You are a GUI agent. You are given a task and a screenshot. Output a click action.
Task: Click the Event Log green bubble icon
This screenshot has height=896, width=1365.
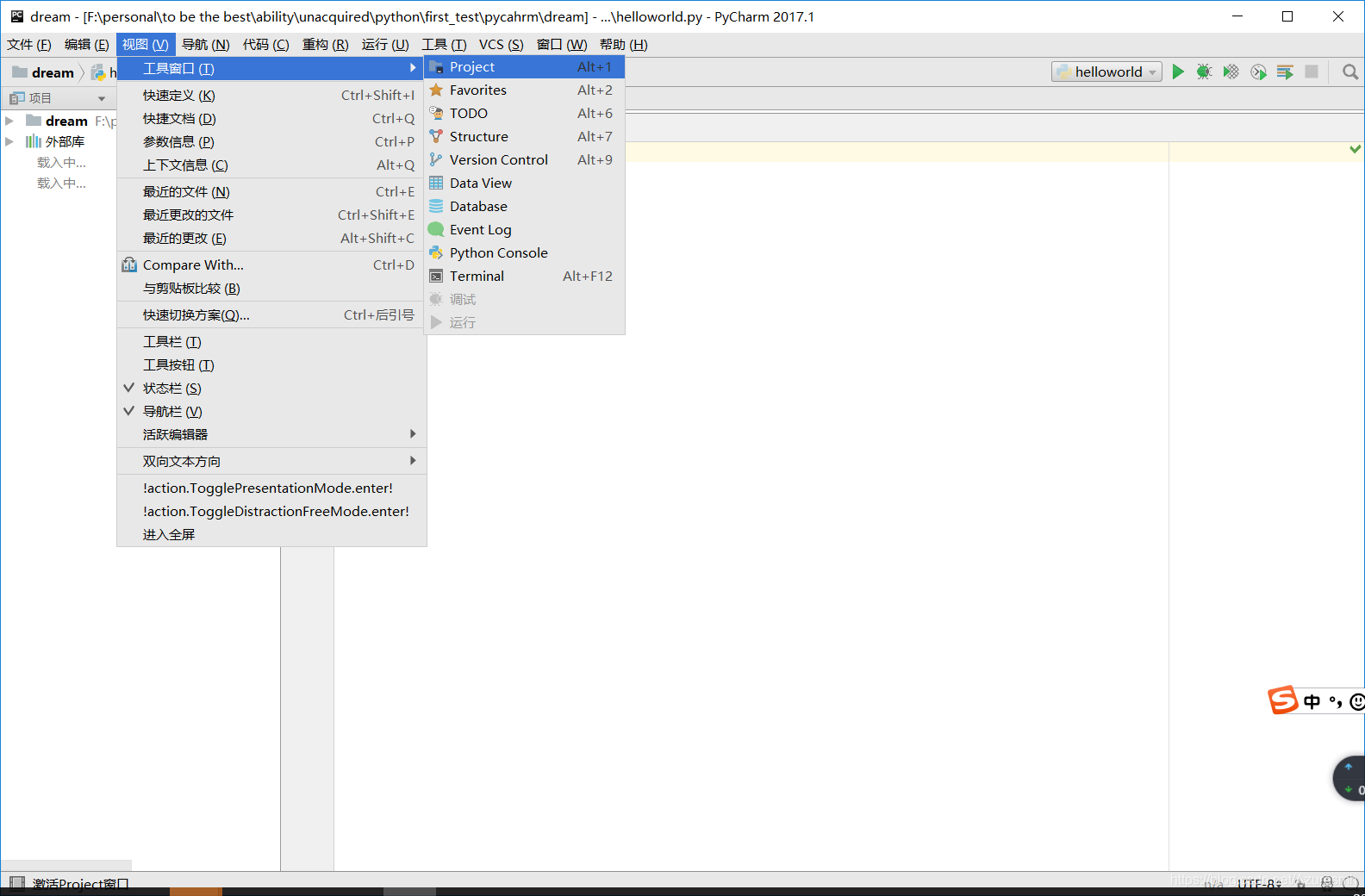pos(436,229)
